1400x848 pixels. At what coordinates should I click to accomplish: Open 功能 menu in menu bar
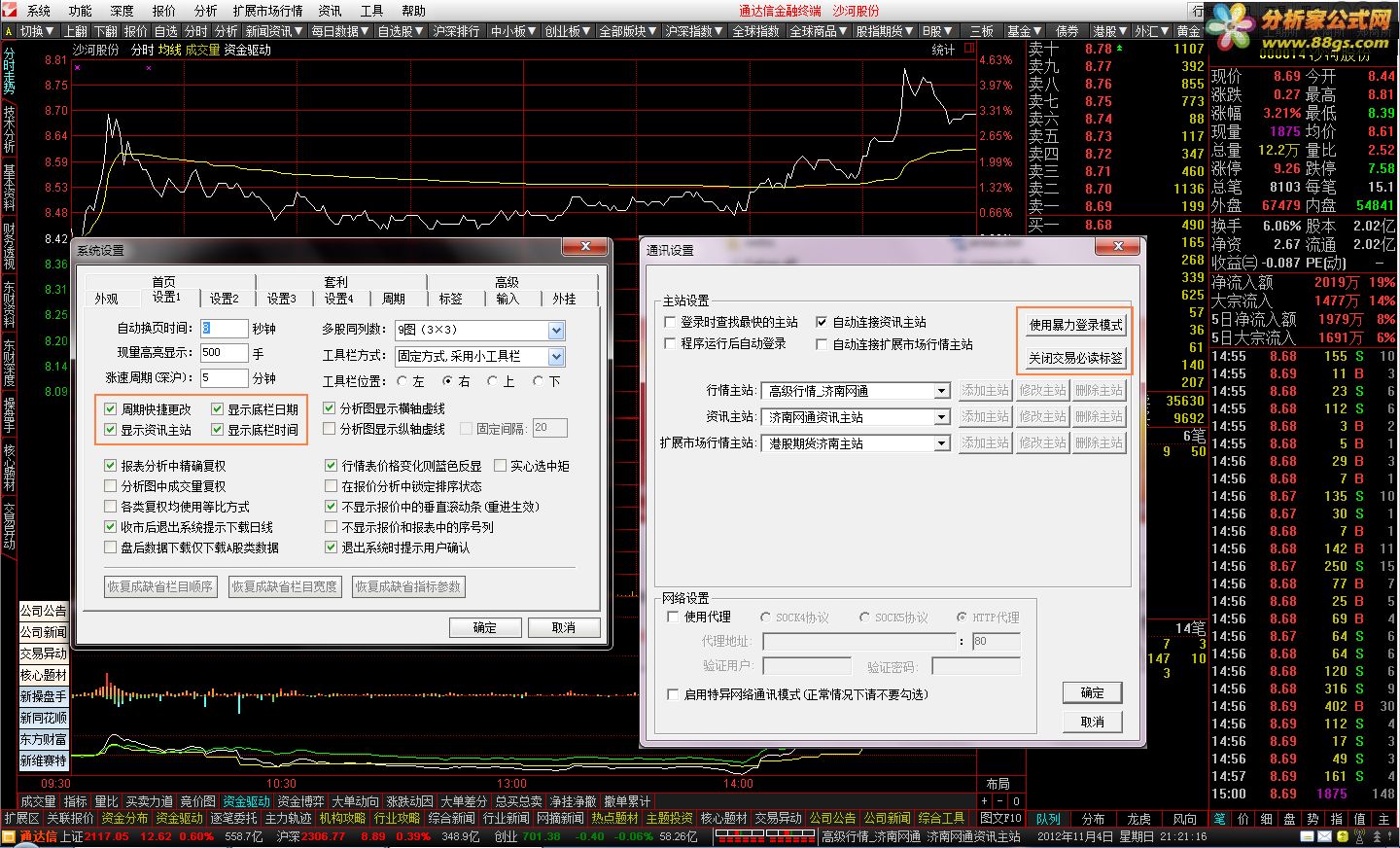tap(81, 11)
